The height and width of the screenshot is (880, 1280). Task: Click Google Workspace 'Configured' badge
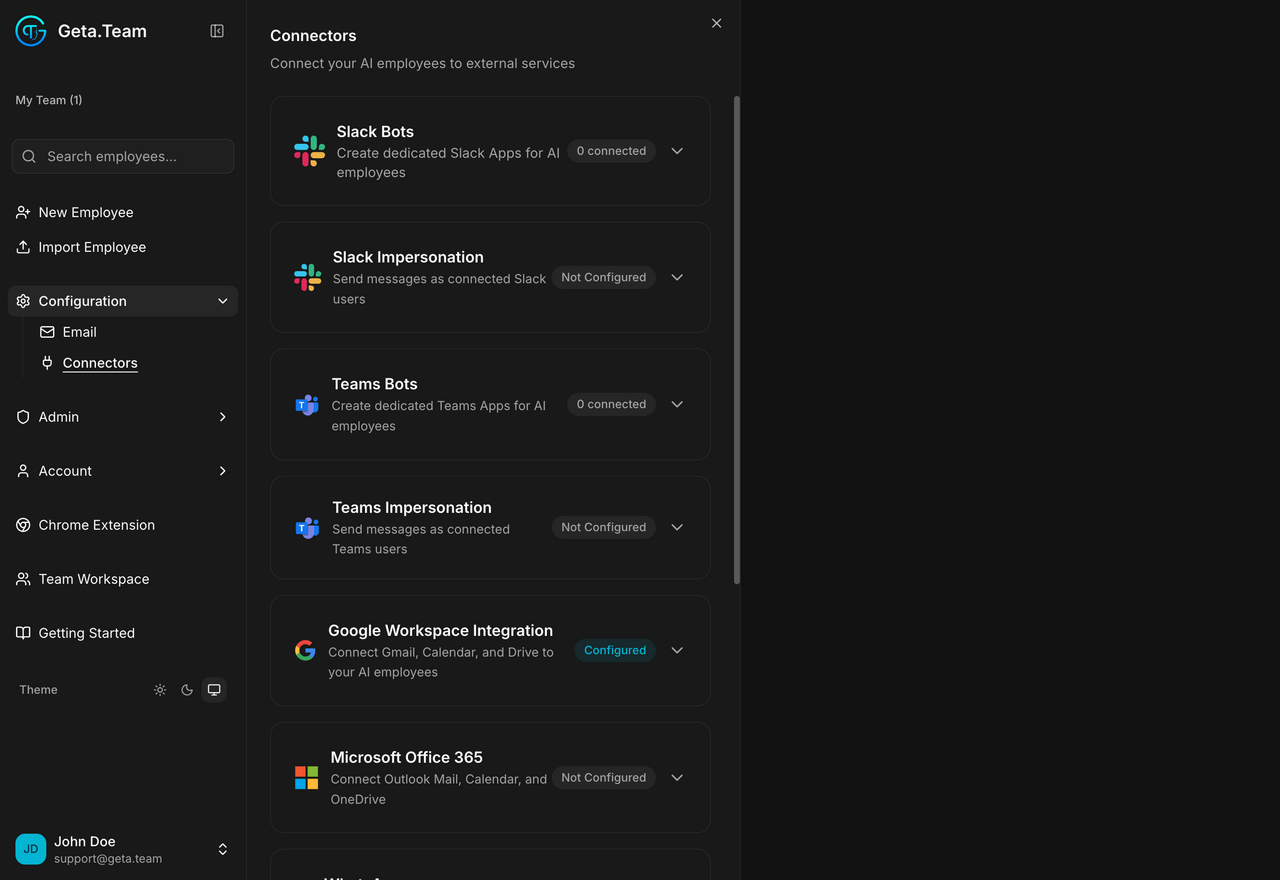point(615,650)
